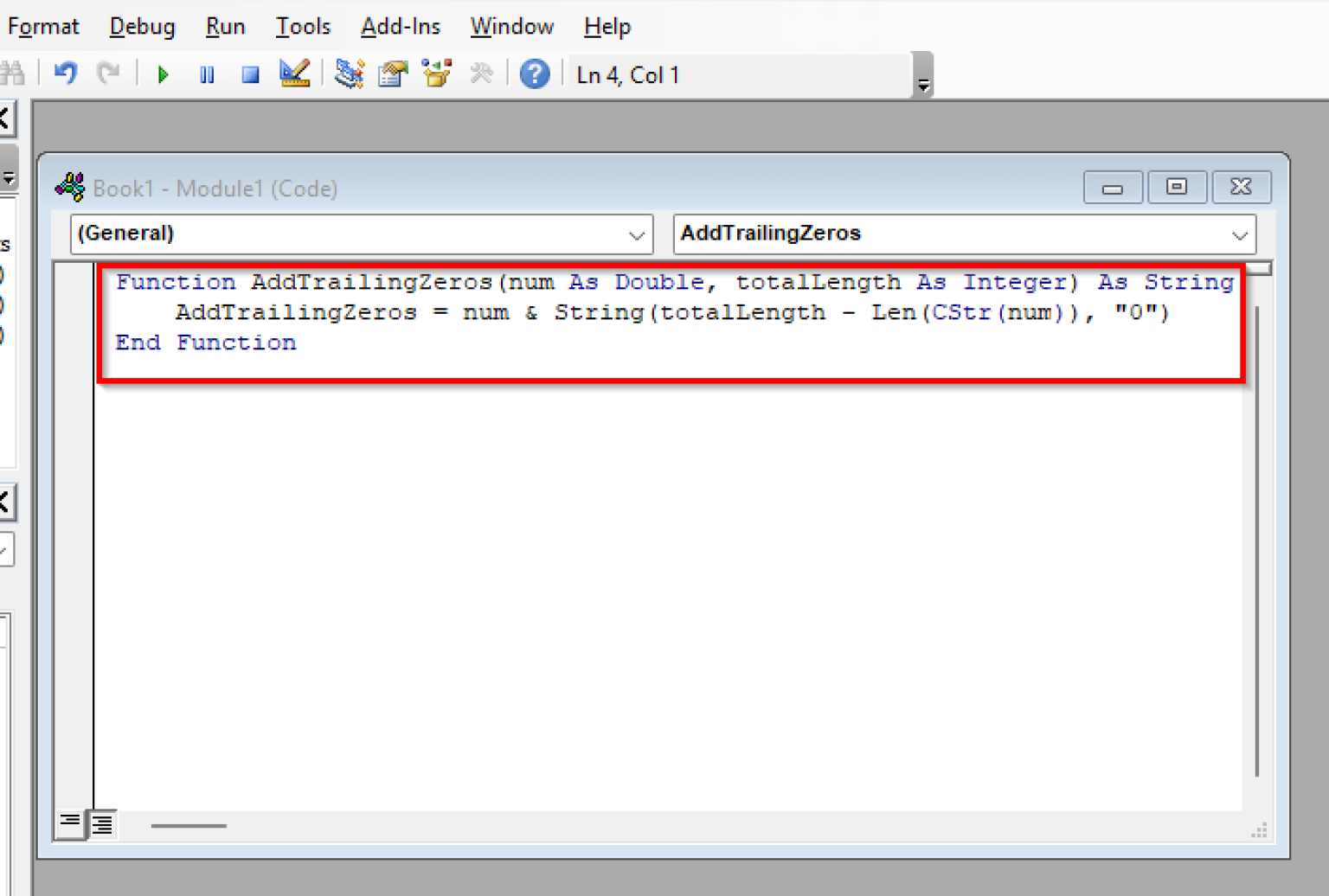Maximize the Module1 code window
The width and height of the screenshot is (1329, 896).
(1176, 187)
